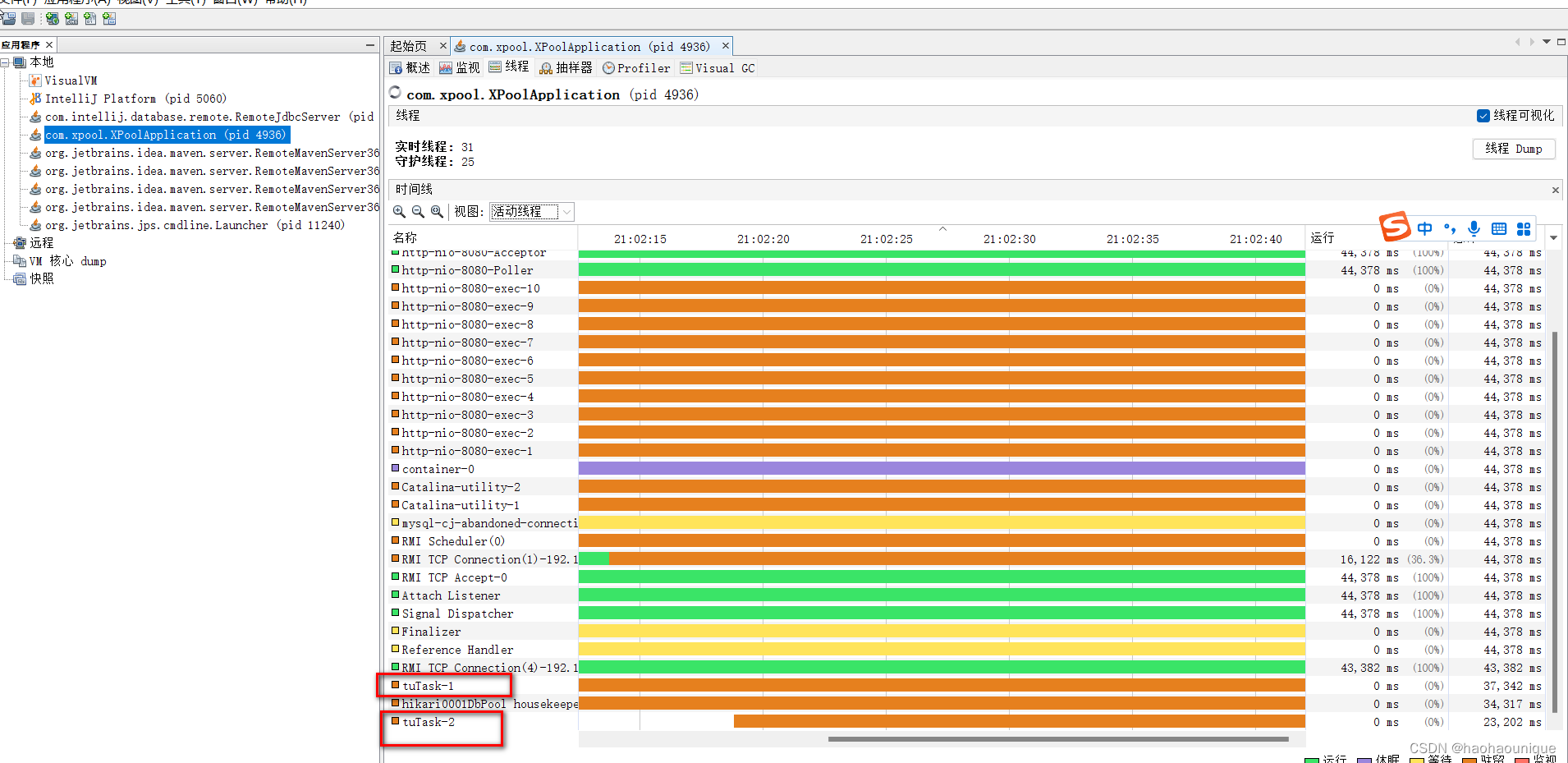Open the Sogou toolbox grid icon
The width and height of the screenshot is (1568, 763).
tap(1524, 228)
